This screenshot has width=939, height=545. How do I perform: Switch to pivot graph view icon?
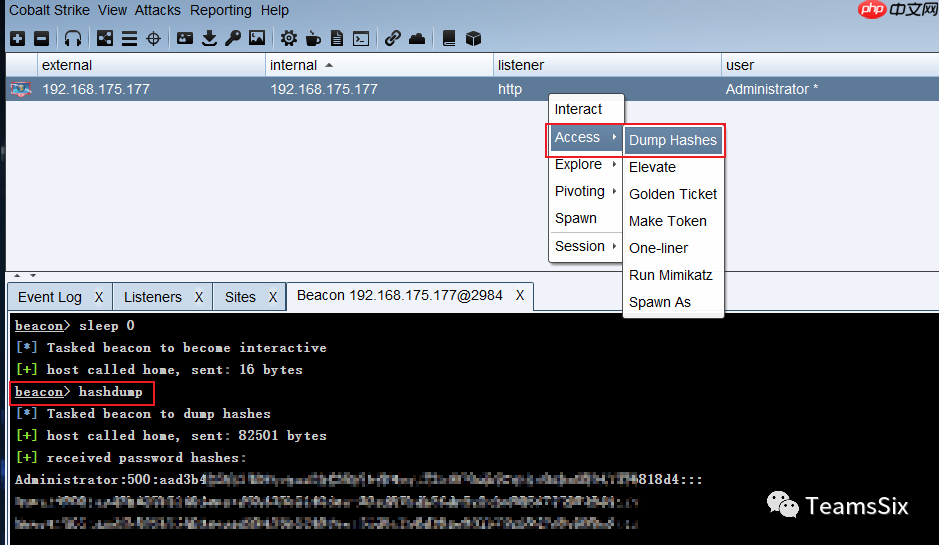coord(105,39)
